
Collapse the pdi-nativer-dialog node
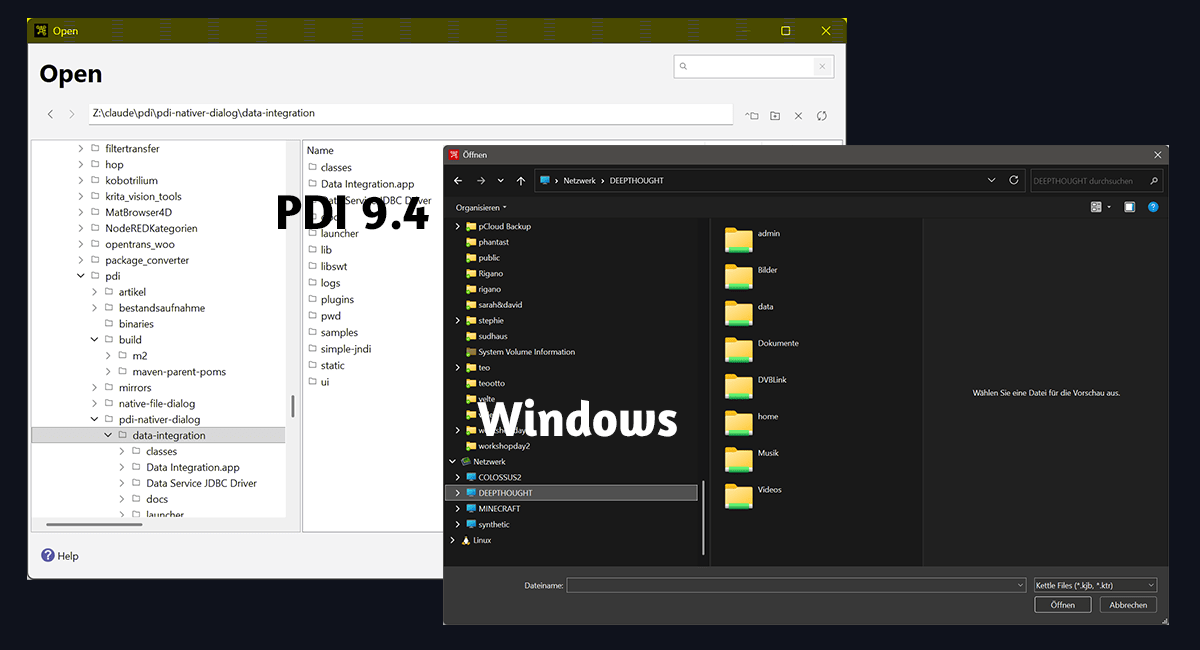95,420
